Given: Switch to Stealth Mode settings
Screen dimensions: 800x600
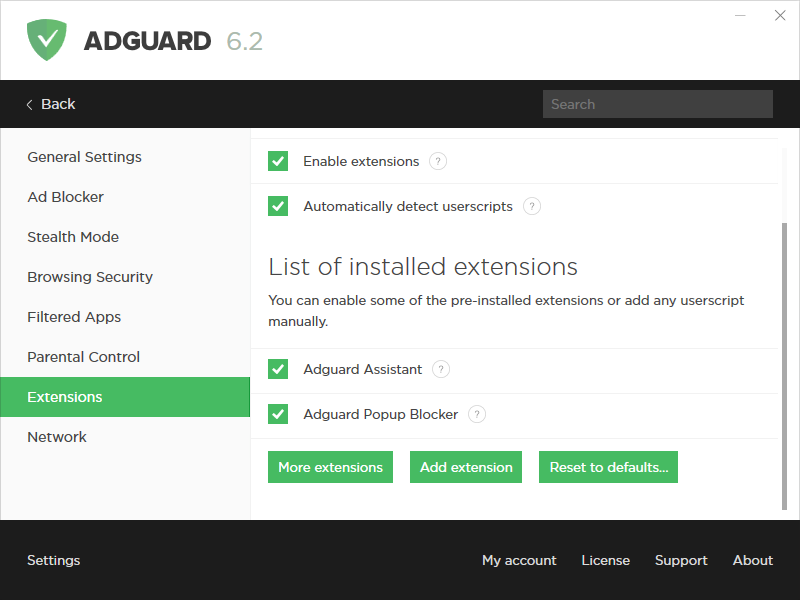Looking at the screenshot, I should click(73, 237).
